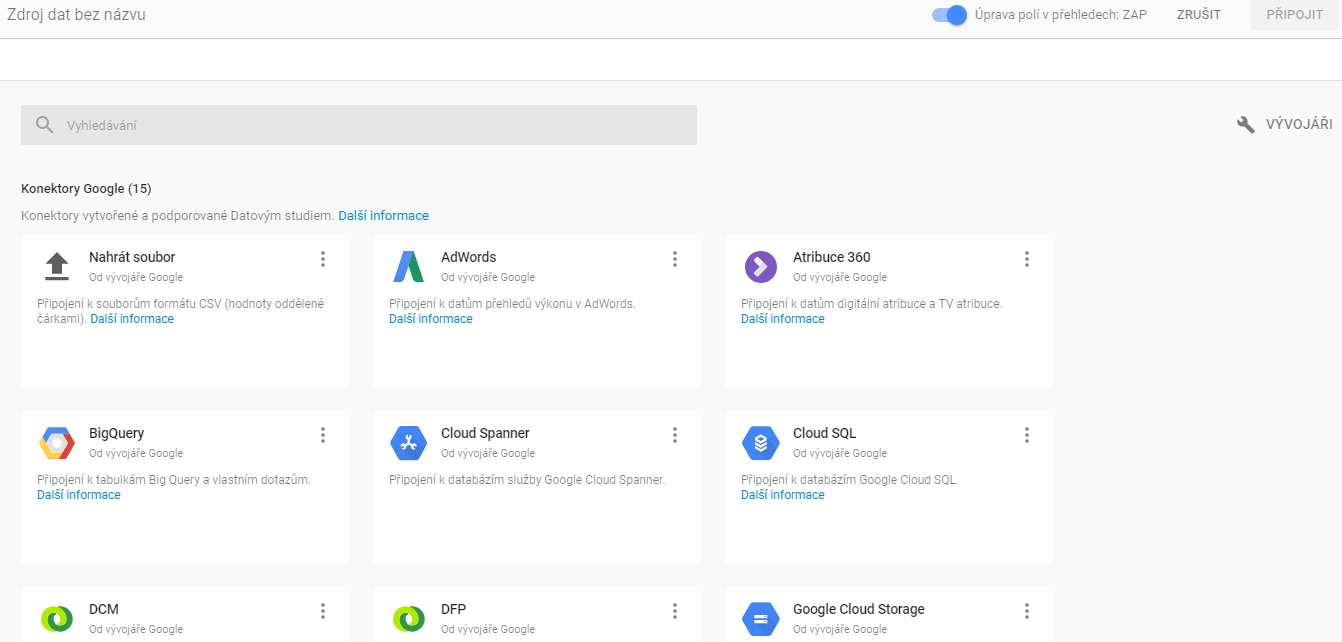Open more options for Atribuce 360
This screenshot has width=1342, height=642.
click(x=1027, y=259)
